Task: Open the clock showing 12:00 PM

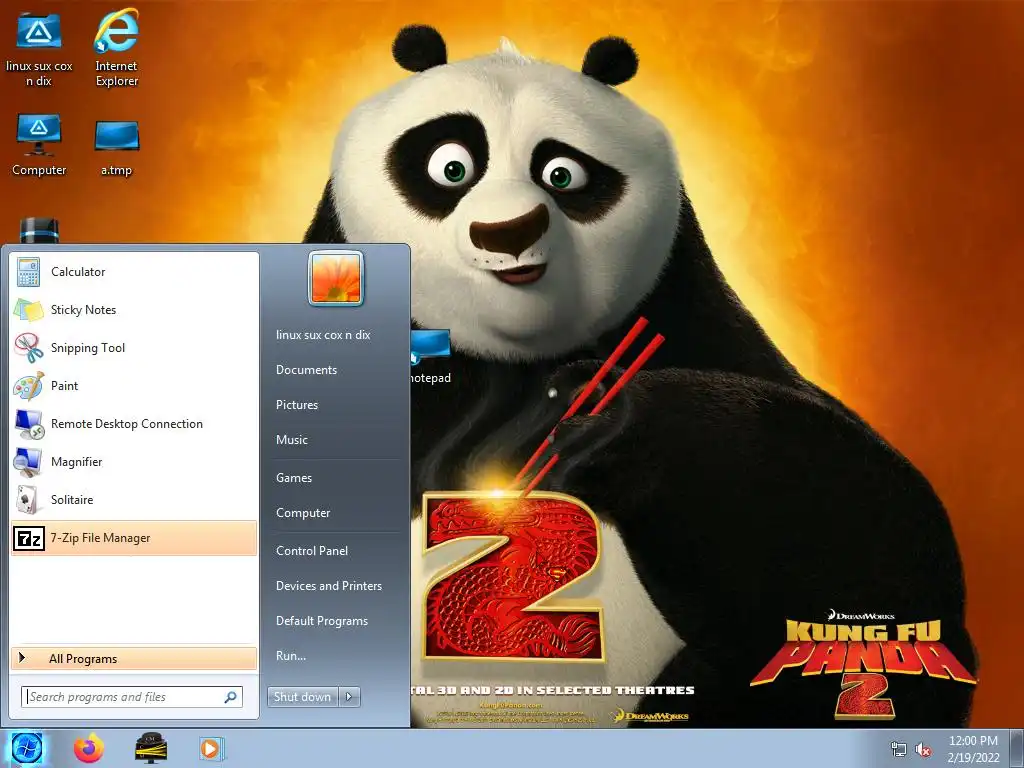Action: 973,749
